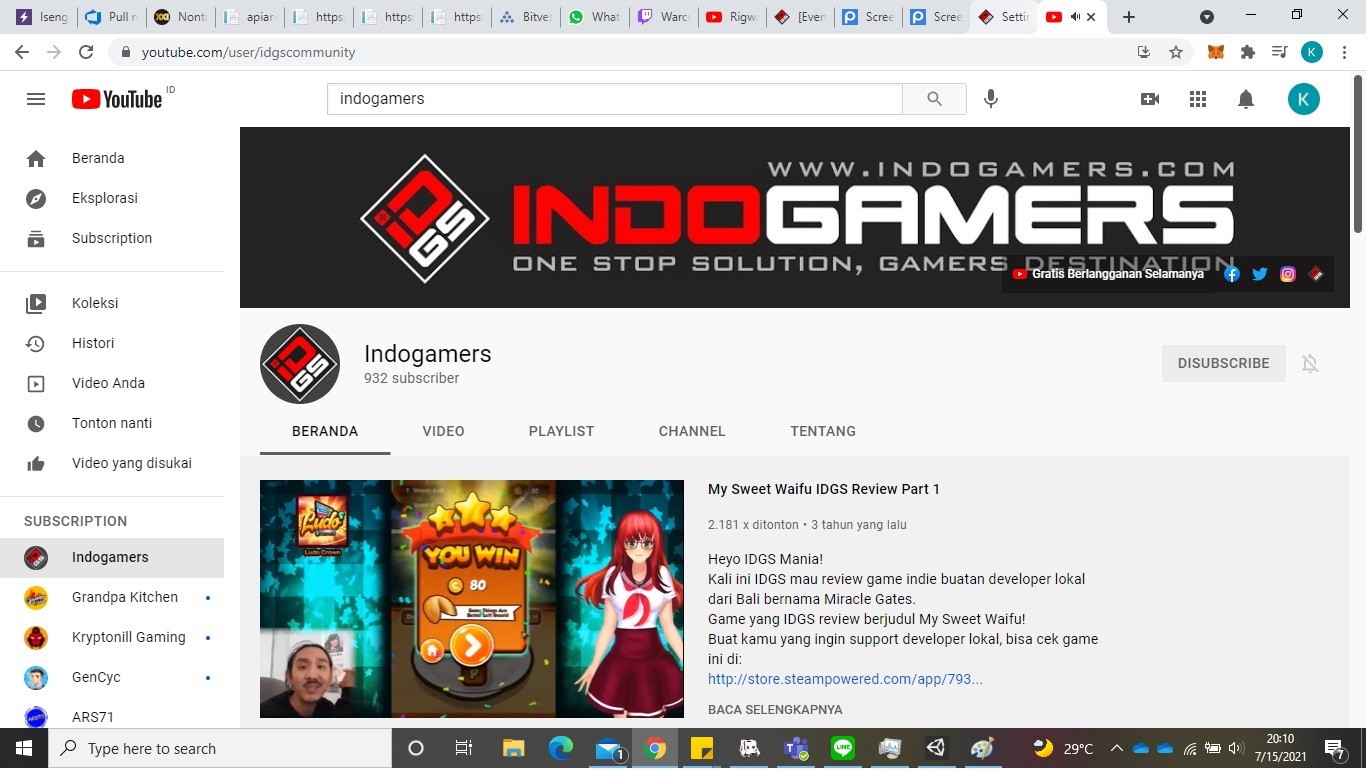Viewport: 1367px width, 770px height.
Task: Click the YouTube logo
Action: pyautogui.click(x=117, y=99)
